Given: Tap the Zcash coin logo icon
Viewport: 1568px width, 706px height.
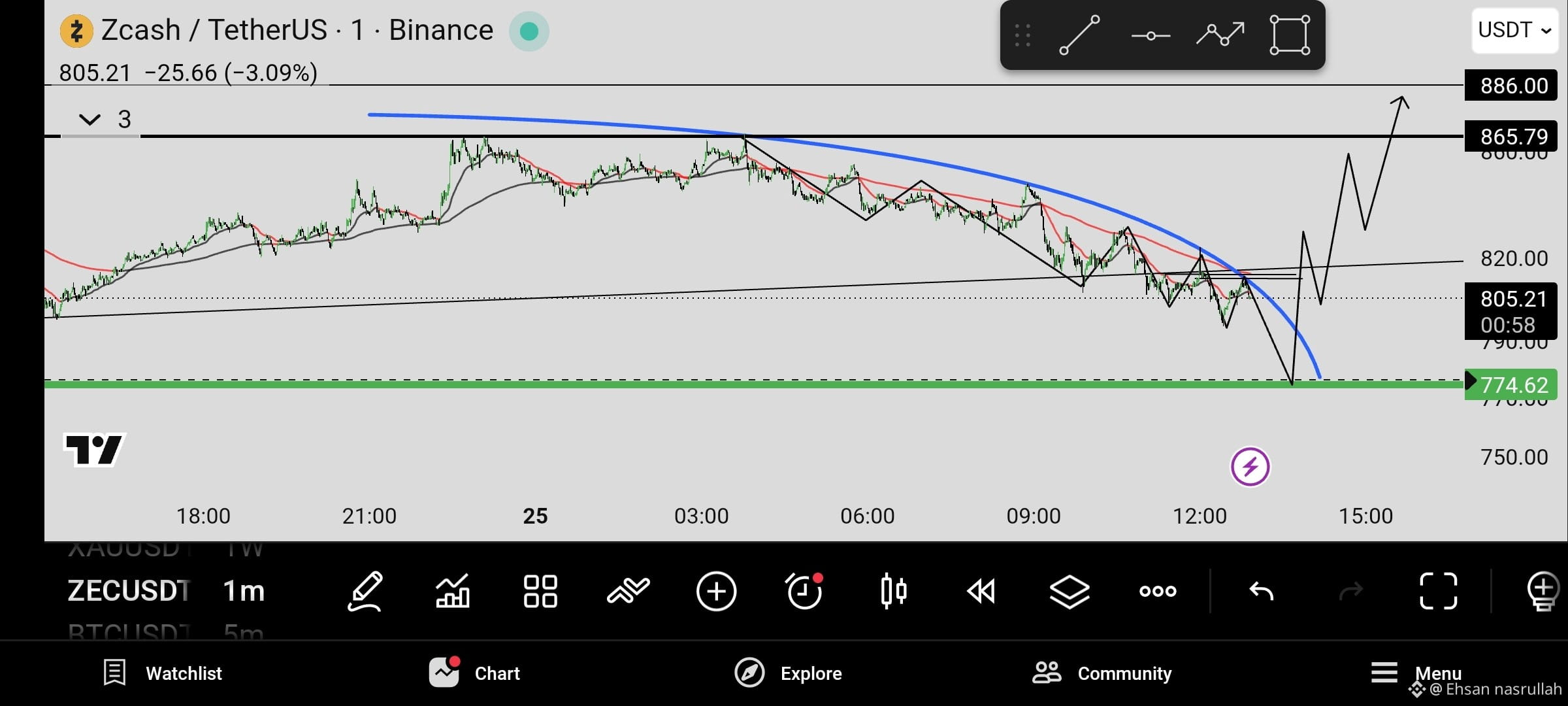Looking at the screenshot, I should 76,31.
